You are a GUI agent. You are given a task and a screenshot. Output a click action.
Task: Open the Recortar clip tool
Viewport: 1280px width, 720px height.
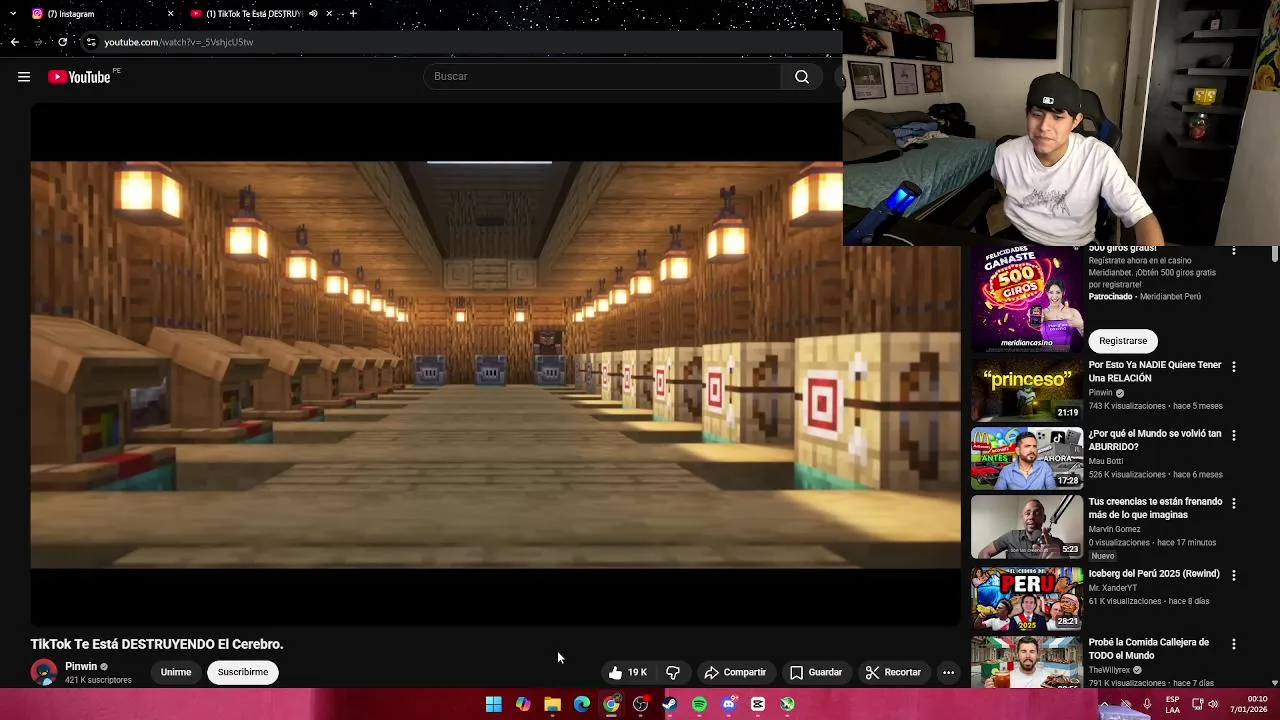pyautogui.click(x=893, y=673)
